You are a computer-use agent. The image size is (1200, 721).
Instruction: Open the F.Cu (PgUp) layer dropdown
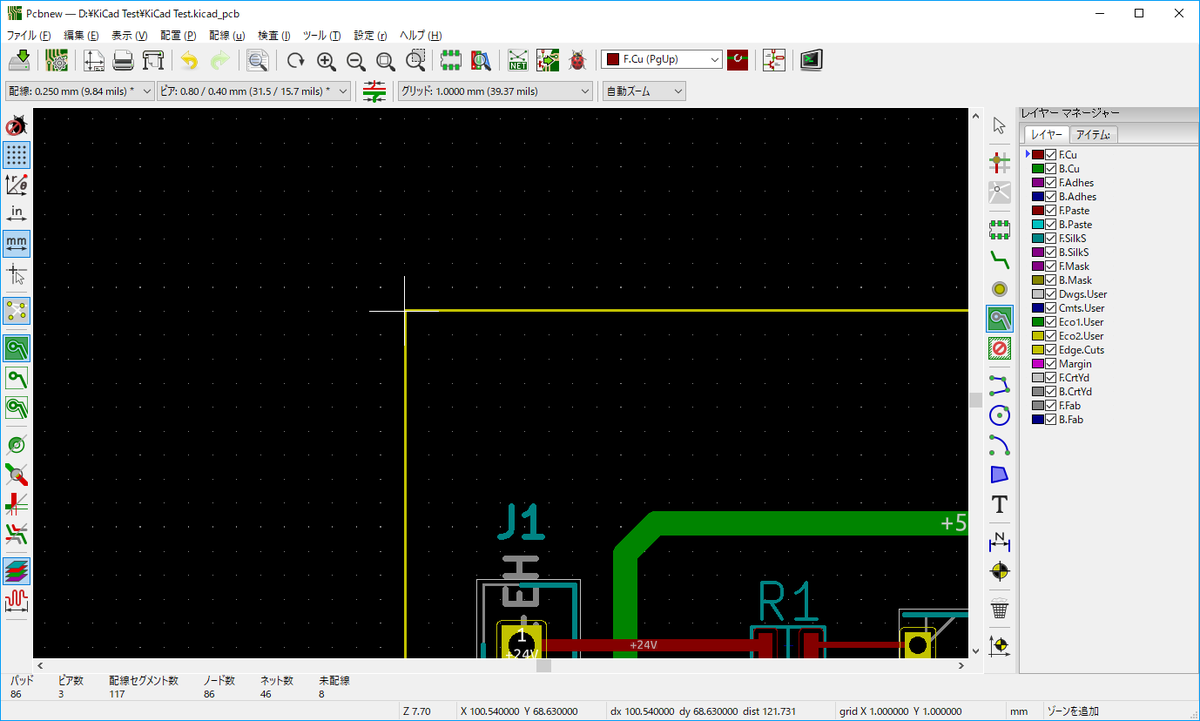pyautogui.click(x=662, y=60)
